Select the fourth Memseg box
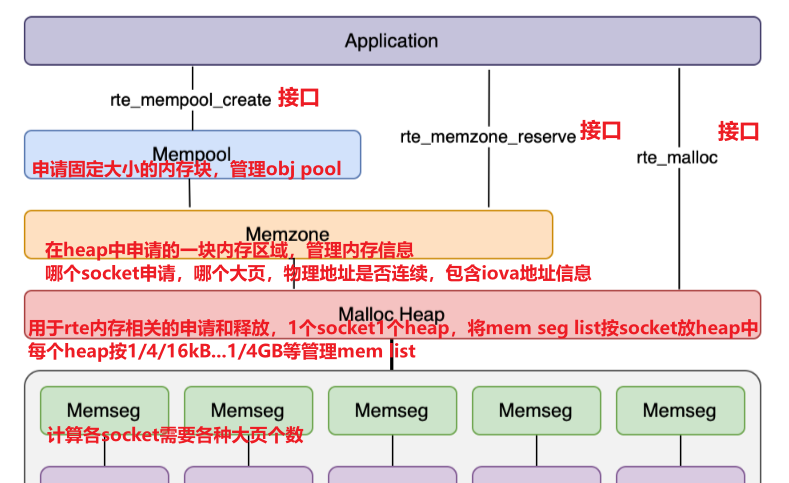The height and width of the screenshot is (483, 789). tap(536, 411)
